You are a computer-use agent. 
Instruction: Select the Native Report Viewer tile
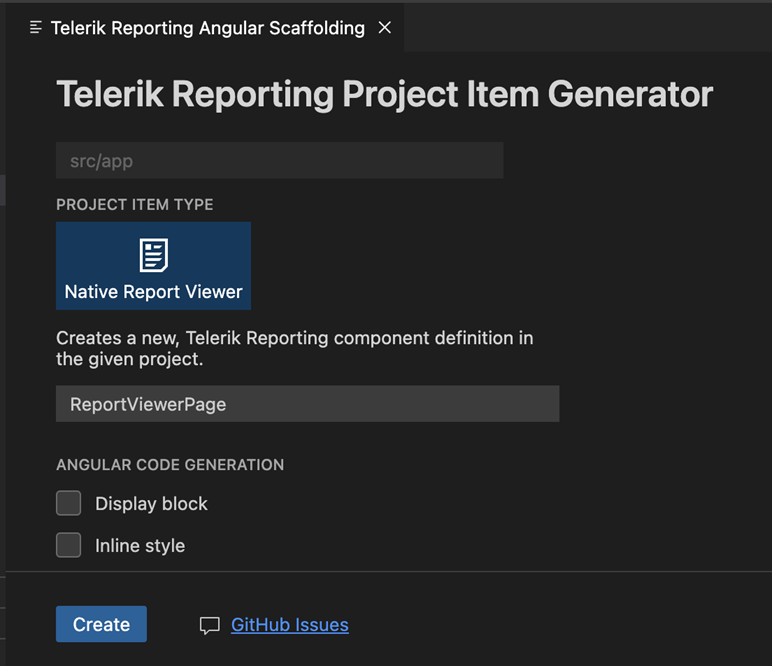pyautogui.click(x=153, y=266)
